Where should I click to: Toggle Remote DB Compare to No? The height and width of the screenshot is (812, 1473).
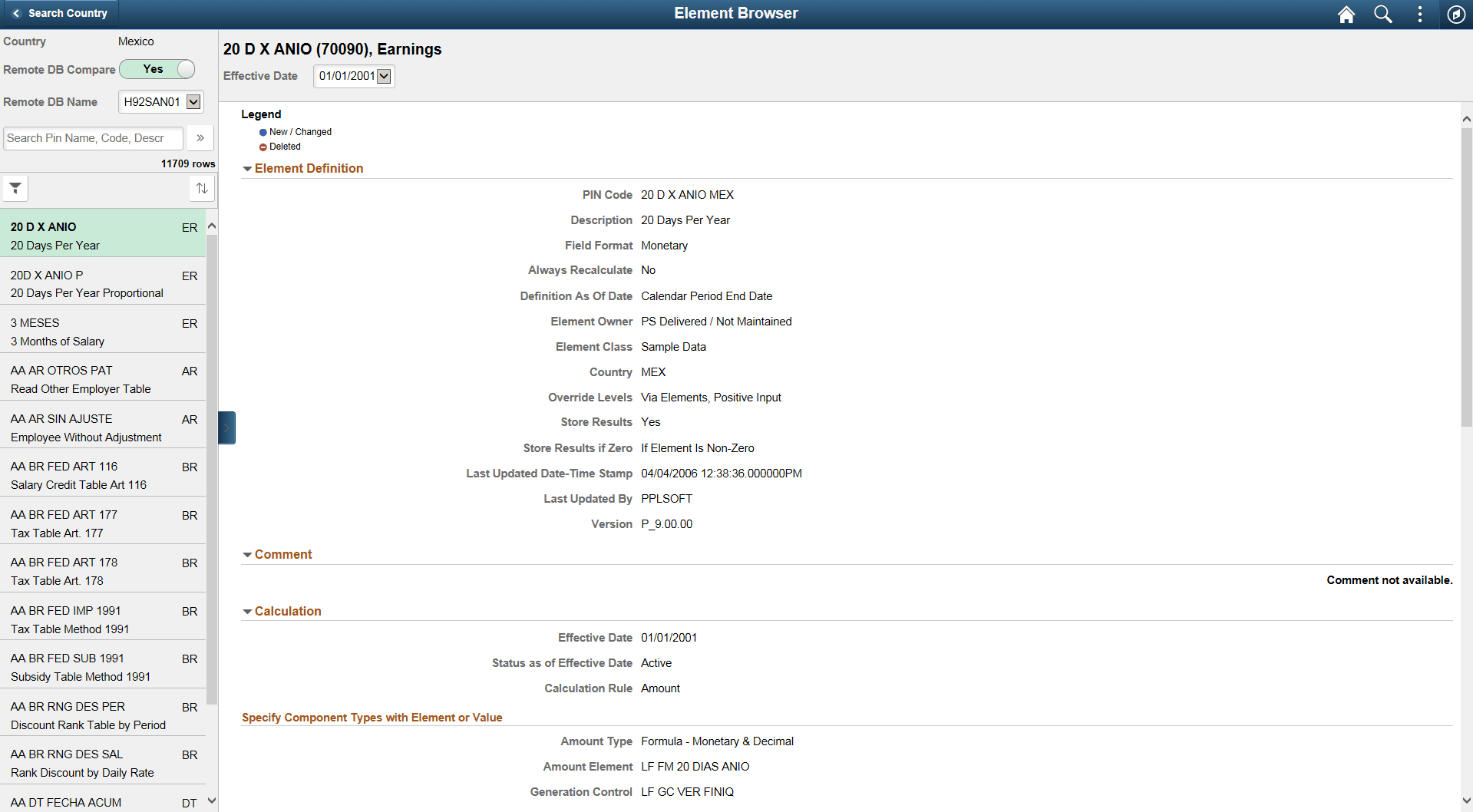pyautogui.click(x=157, y=69)
